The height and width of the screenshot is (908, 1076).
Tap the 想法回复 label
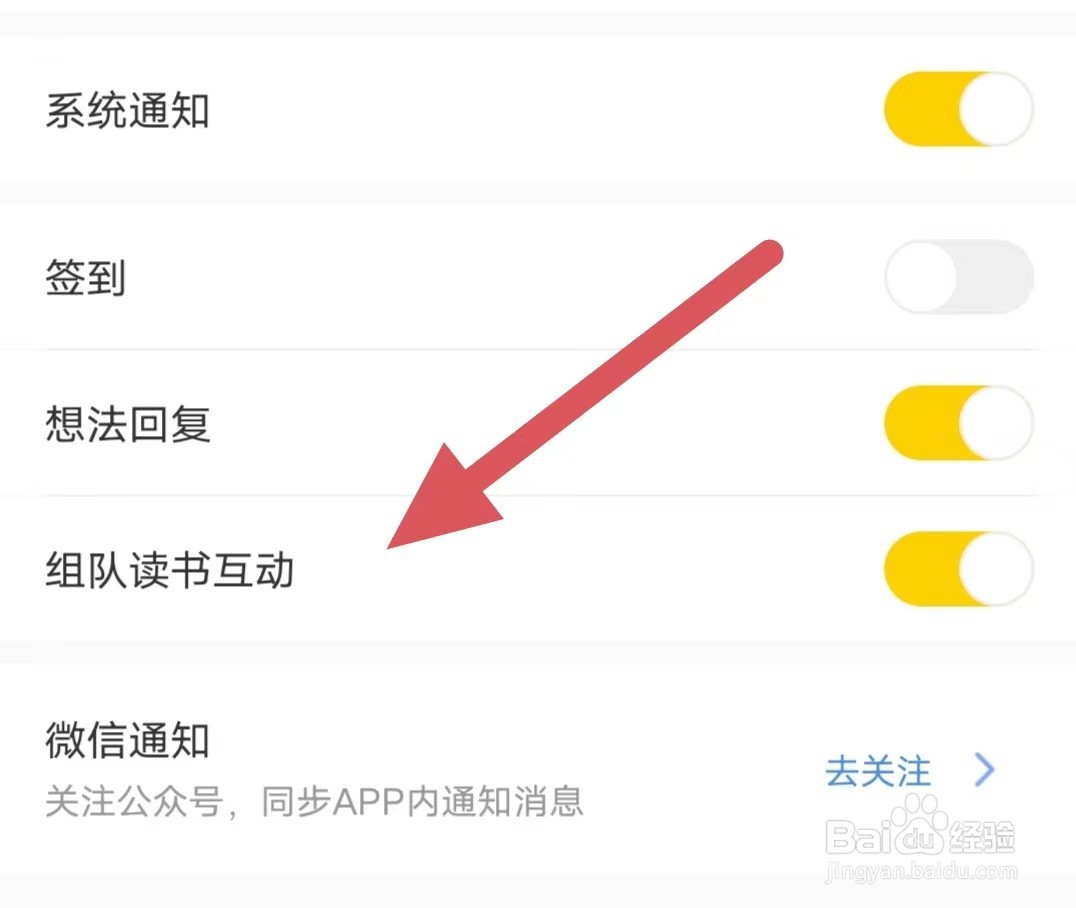pos(128,423)
